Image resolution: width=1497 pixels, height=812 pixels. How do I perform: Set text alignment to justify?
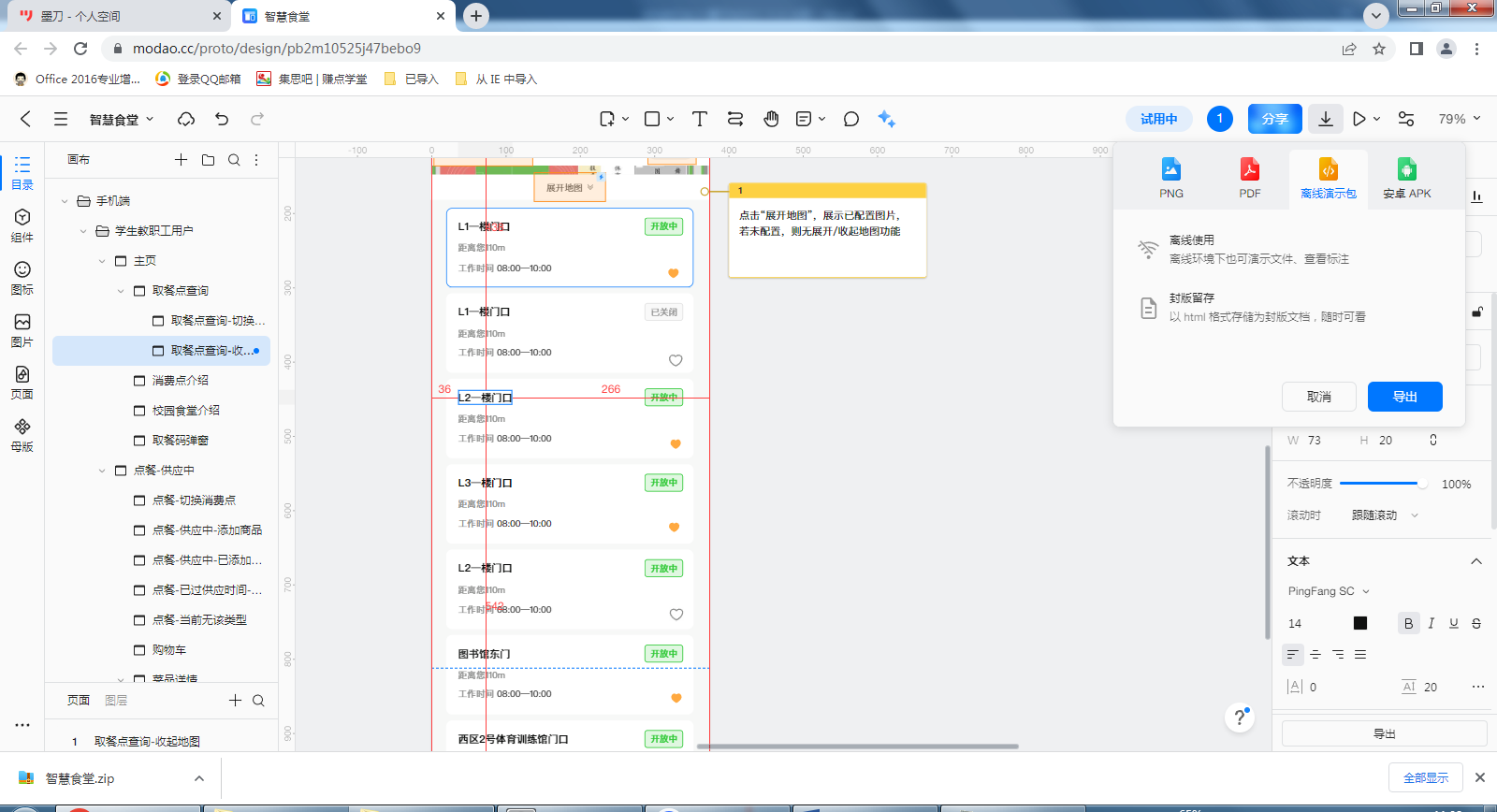pos(1360,654)
